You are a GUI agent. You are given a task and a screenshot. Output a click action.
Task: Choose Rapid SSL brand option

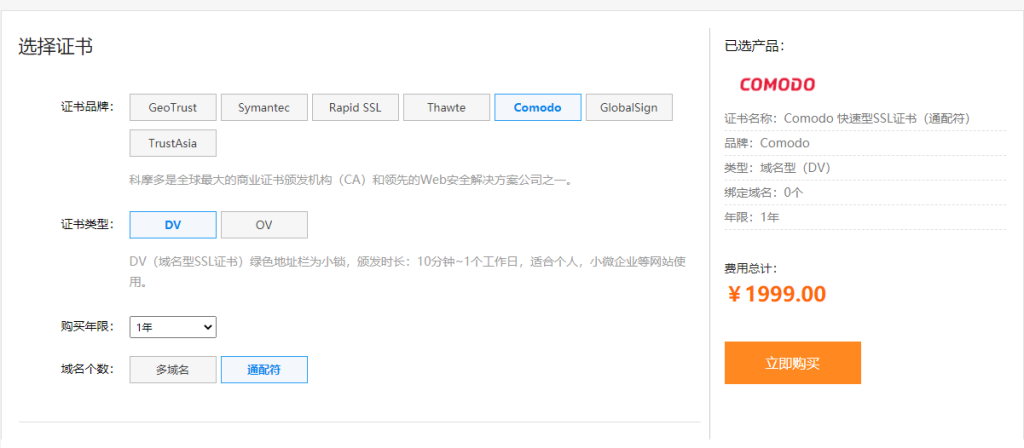coord(355,108)
